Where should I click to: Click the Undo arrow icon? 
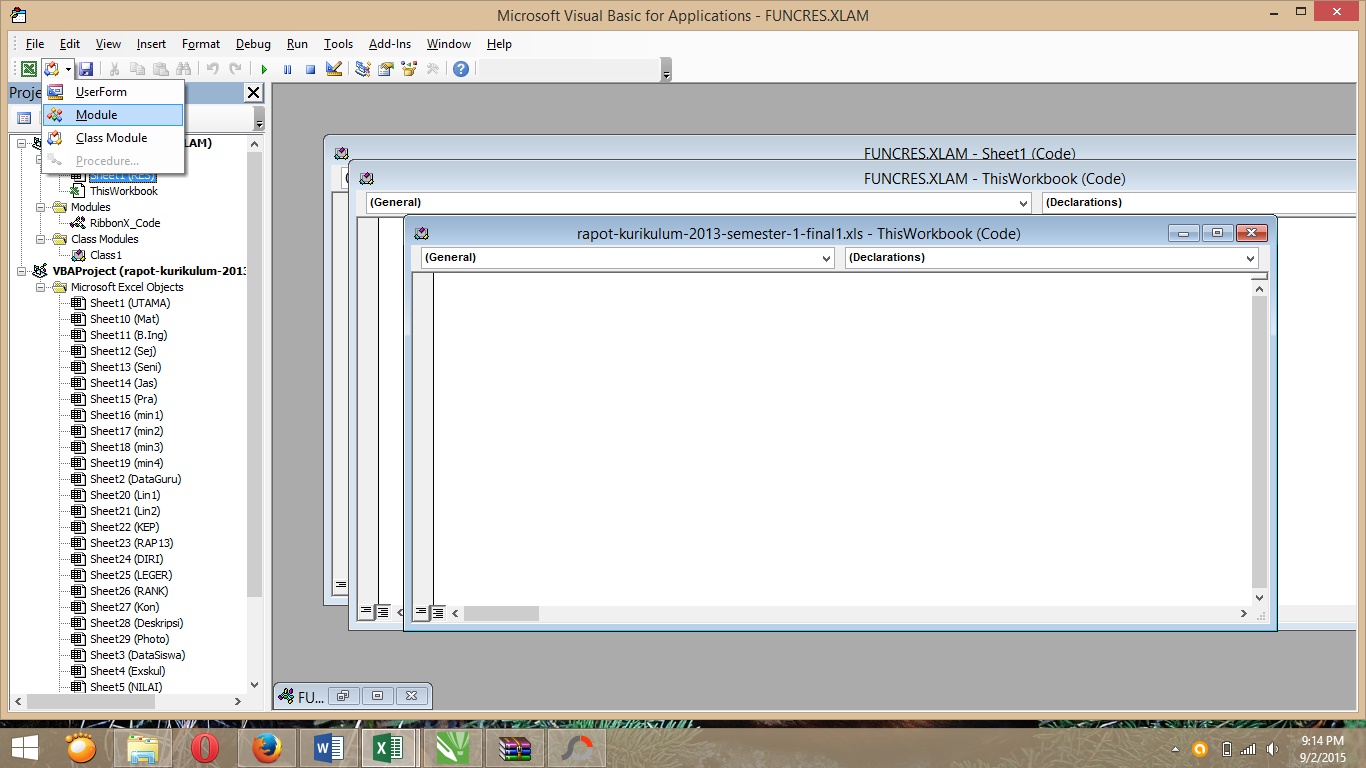click(x=212, y=69)
